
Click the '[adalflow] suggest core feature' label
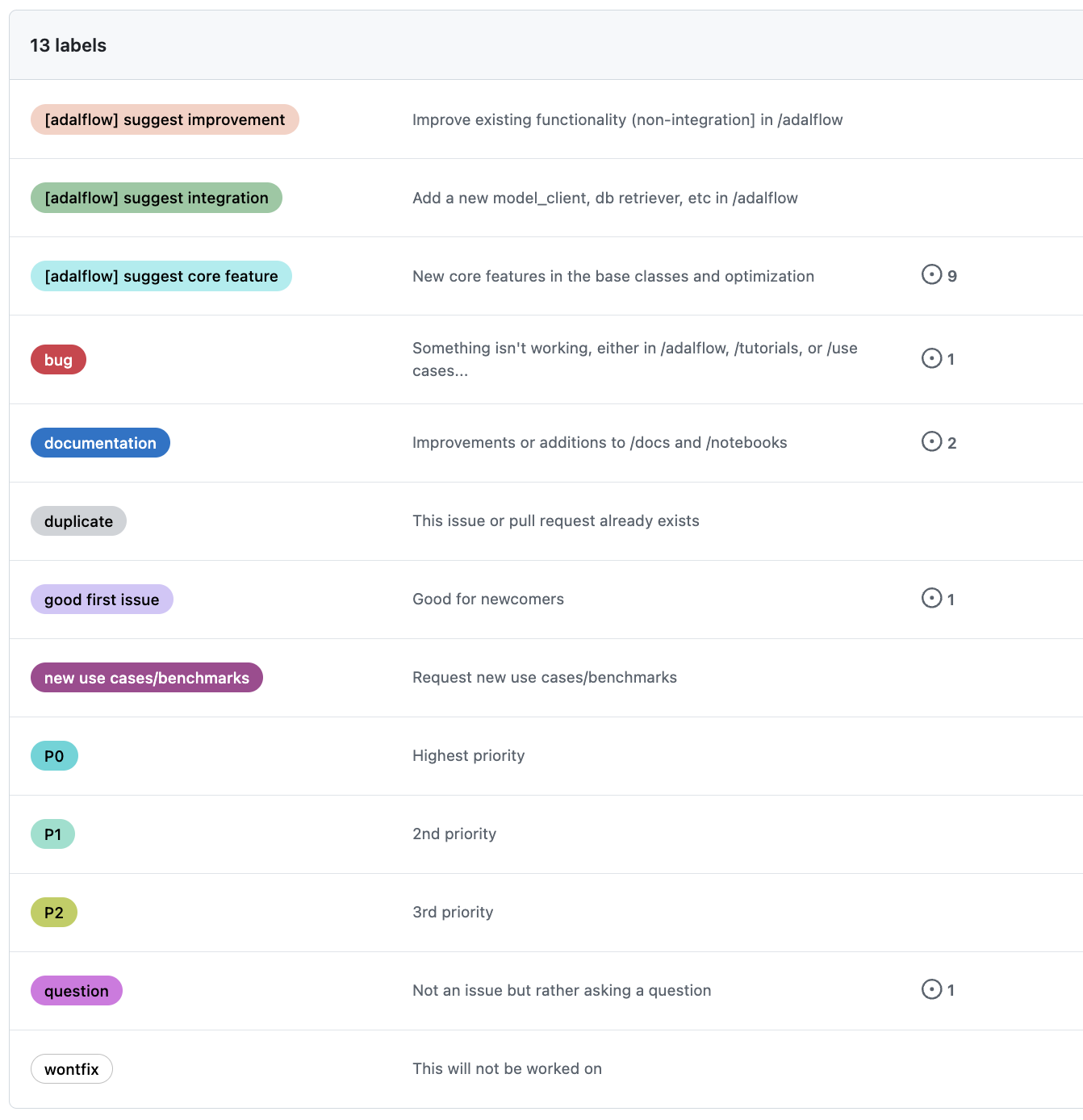[x=161, y=276]
